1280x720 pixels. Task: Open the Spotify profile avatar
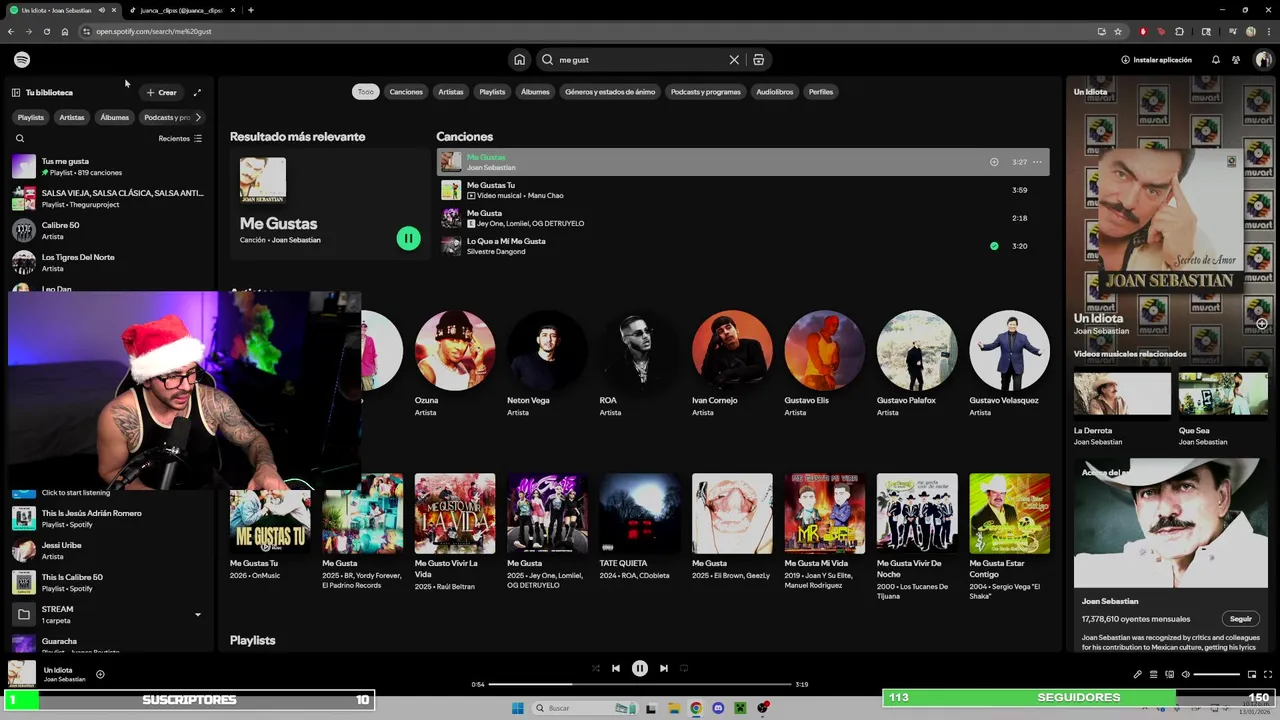tap(1264, 60)
